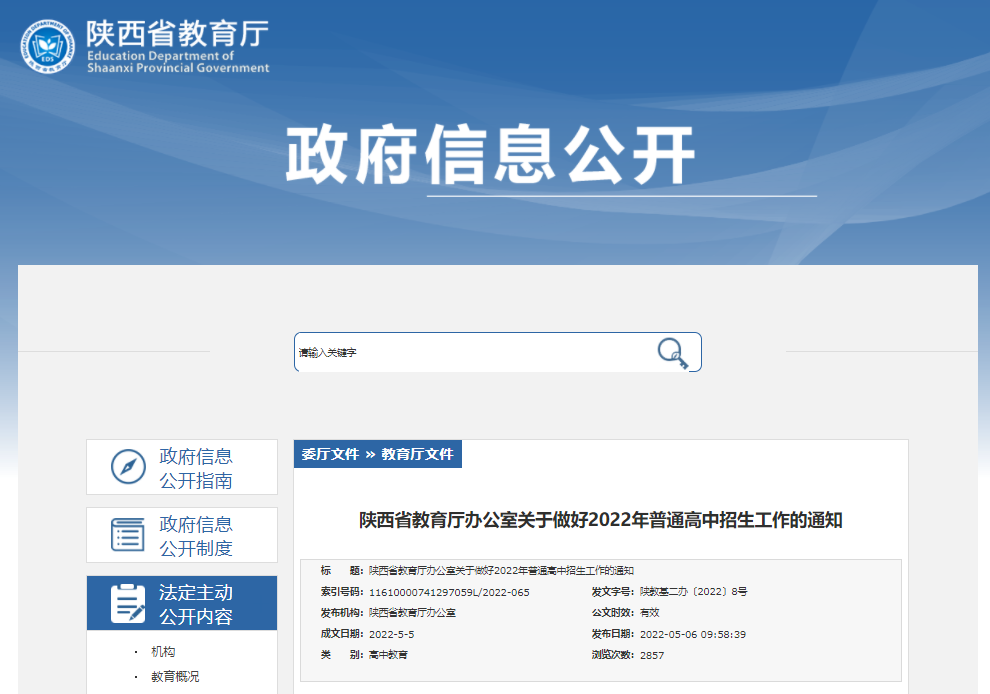Viewport: 990px width, 694px height.
Task: Click the clipboard icon for 法定主动公开内容
Action: tap(128, 604)
